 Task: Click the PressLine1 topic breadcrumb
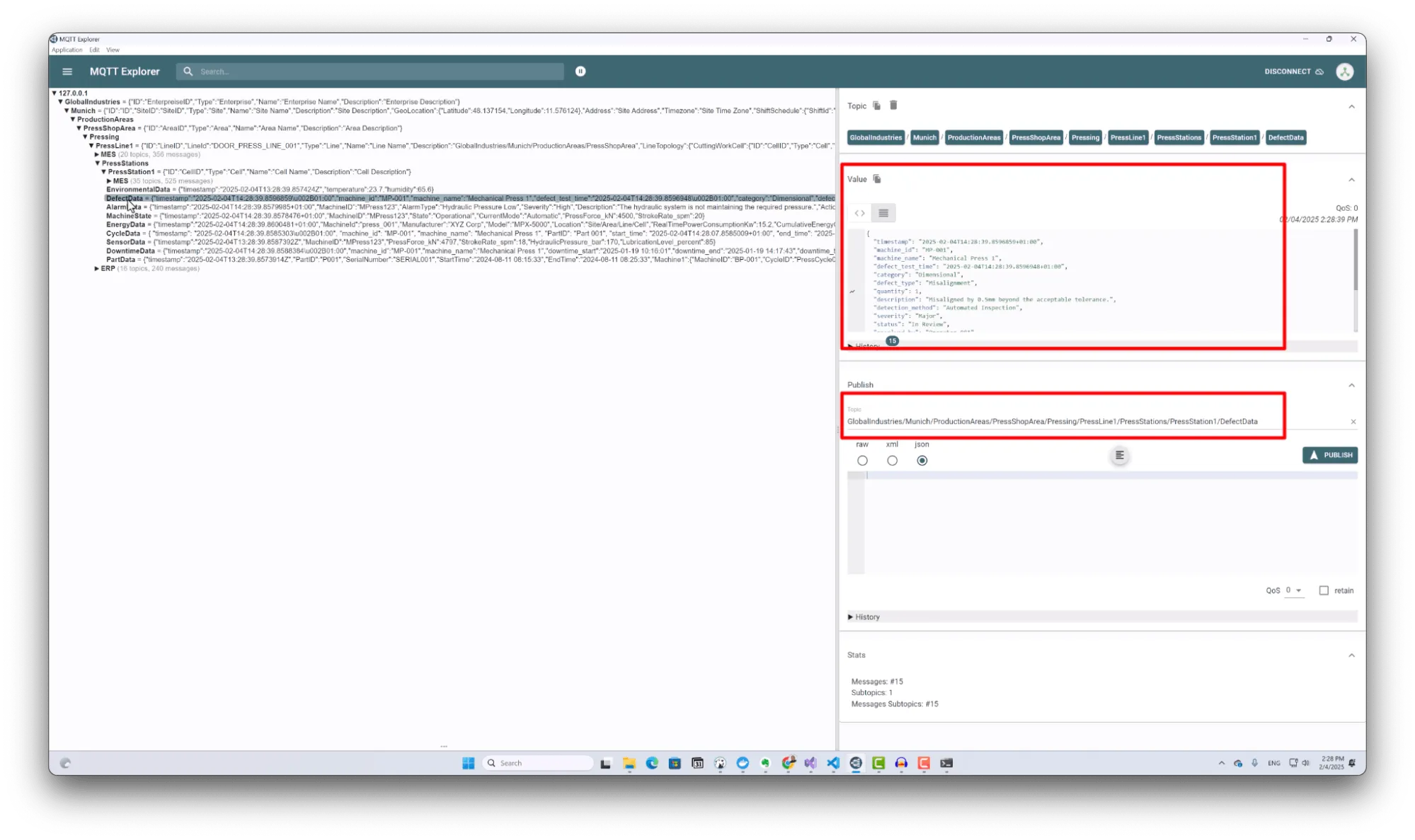click(1128, 137)
